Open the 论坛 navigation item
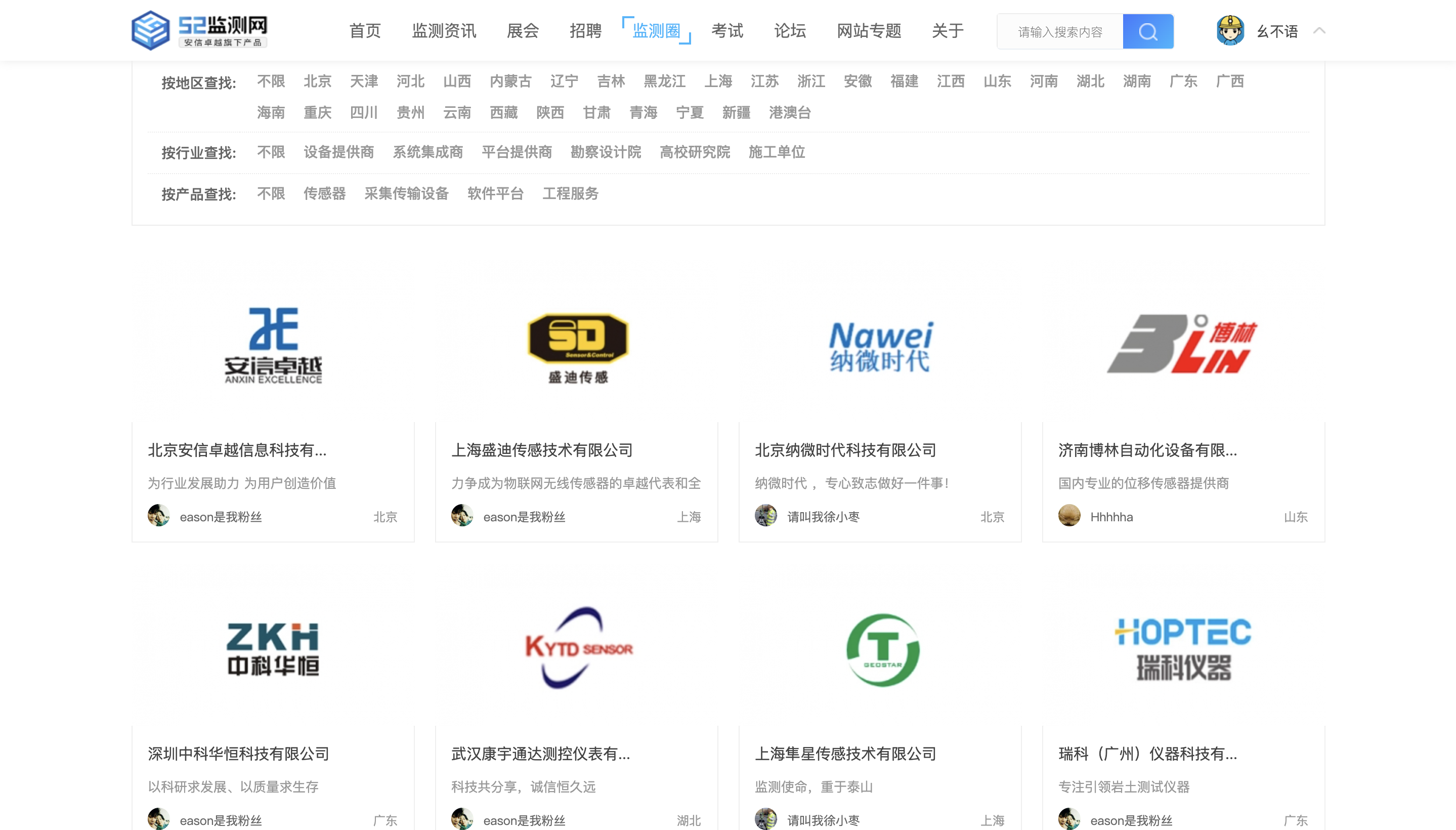Image resolution: width=1456 pixels, height=830 pixels. 790,31
